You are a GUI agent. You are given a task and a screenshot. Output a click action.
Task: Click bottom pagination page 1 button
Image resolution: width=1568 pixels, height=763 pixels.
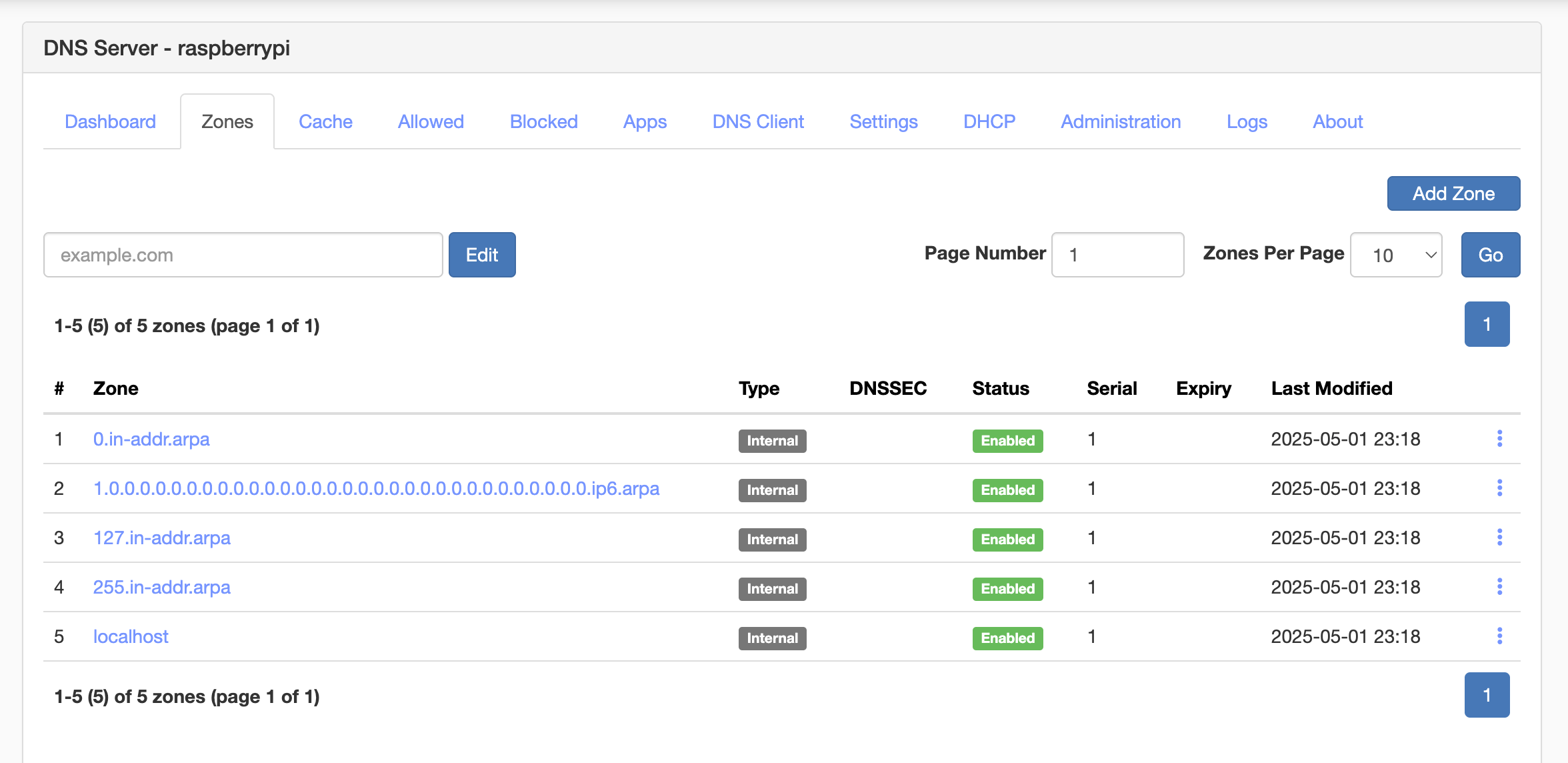click(1487, 695)
